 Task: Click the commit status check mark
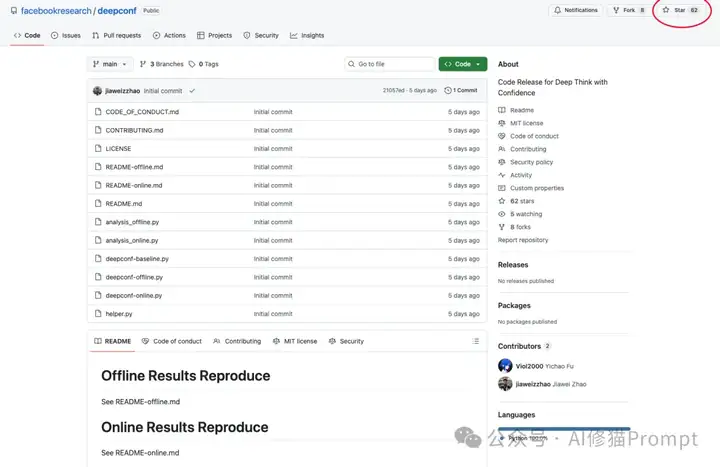pos(192,91)
